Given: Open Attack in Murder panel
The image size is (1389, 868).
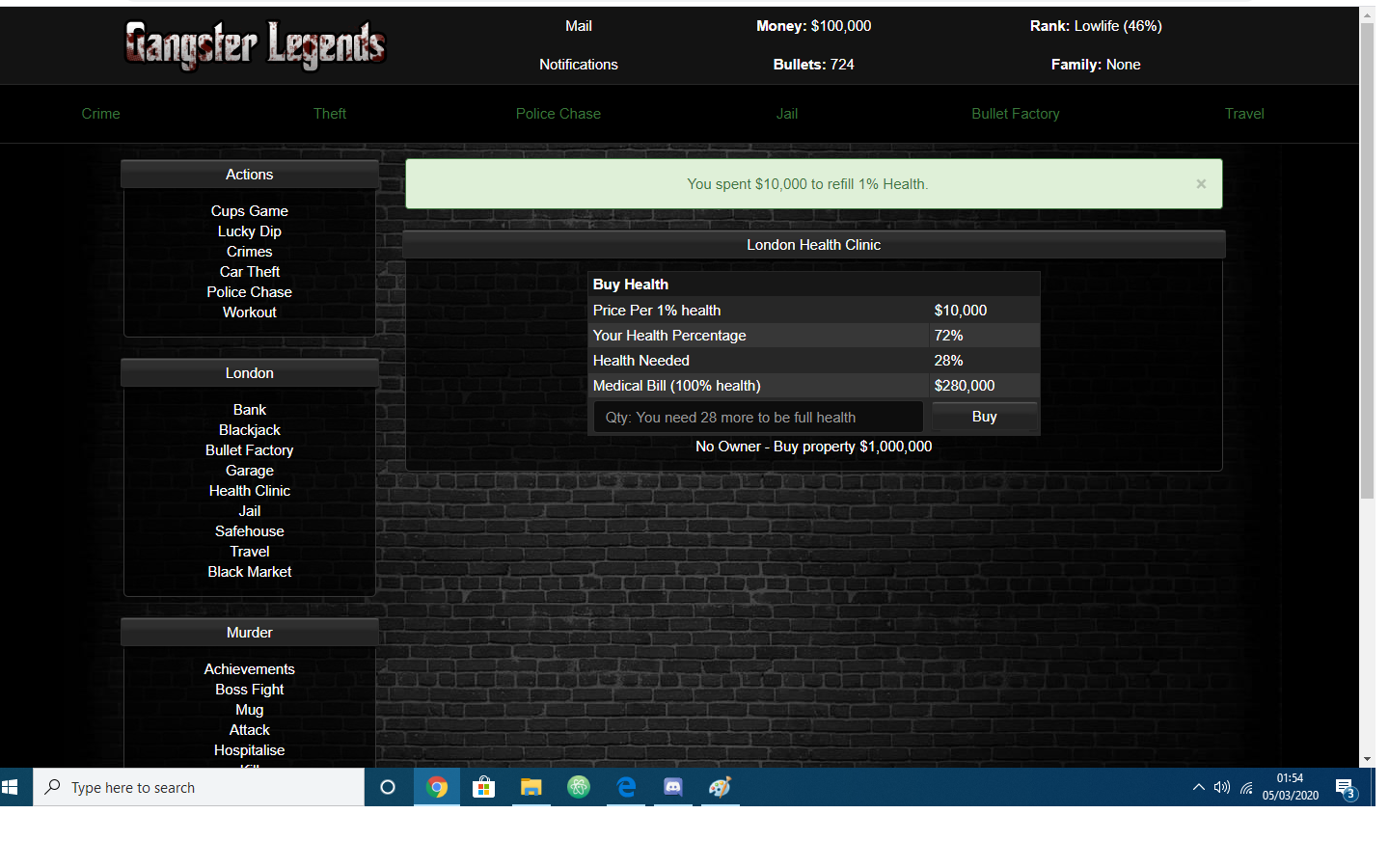Looking at the screenshot, I should (x=250, y=730).
